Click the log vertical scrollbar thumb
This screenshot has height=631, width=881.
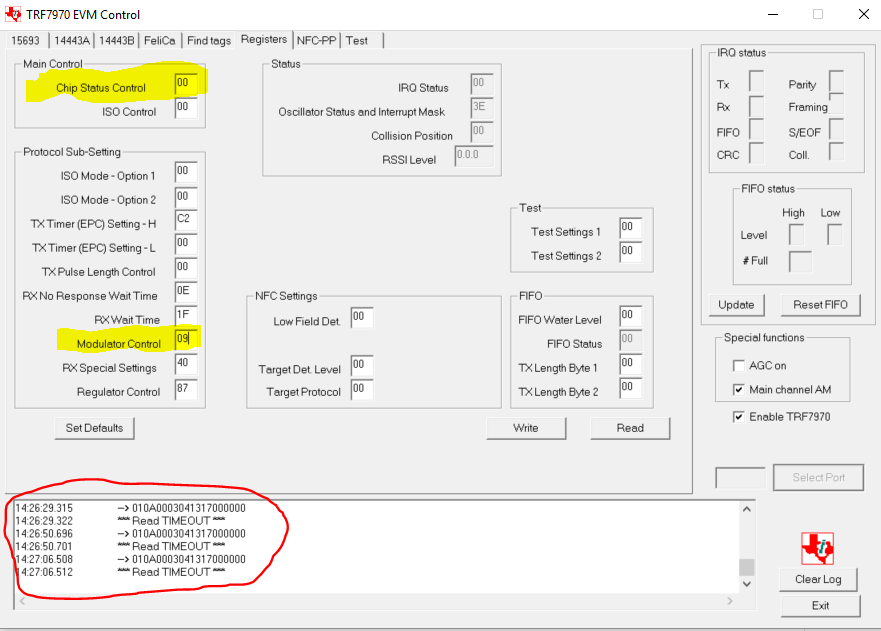[747, 567]
